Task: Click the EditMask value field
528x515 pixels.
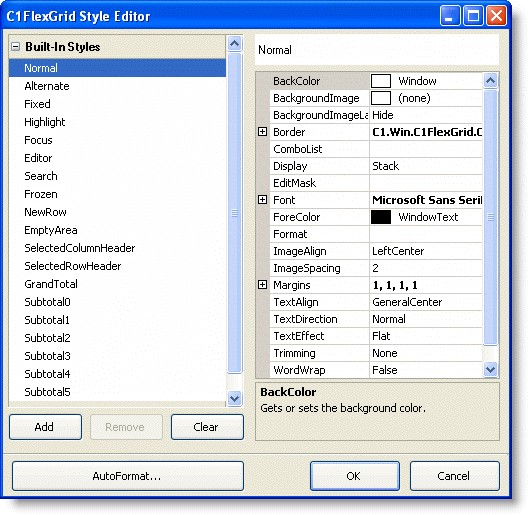Action: (x=426, y=183)
